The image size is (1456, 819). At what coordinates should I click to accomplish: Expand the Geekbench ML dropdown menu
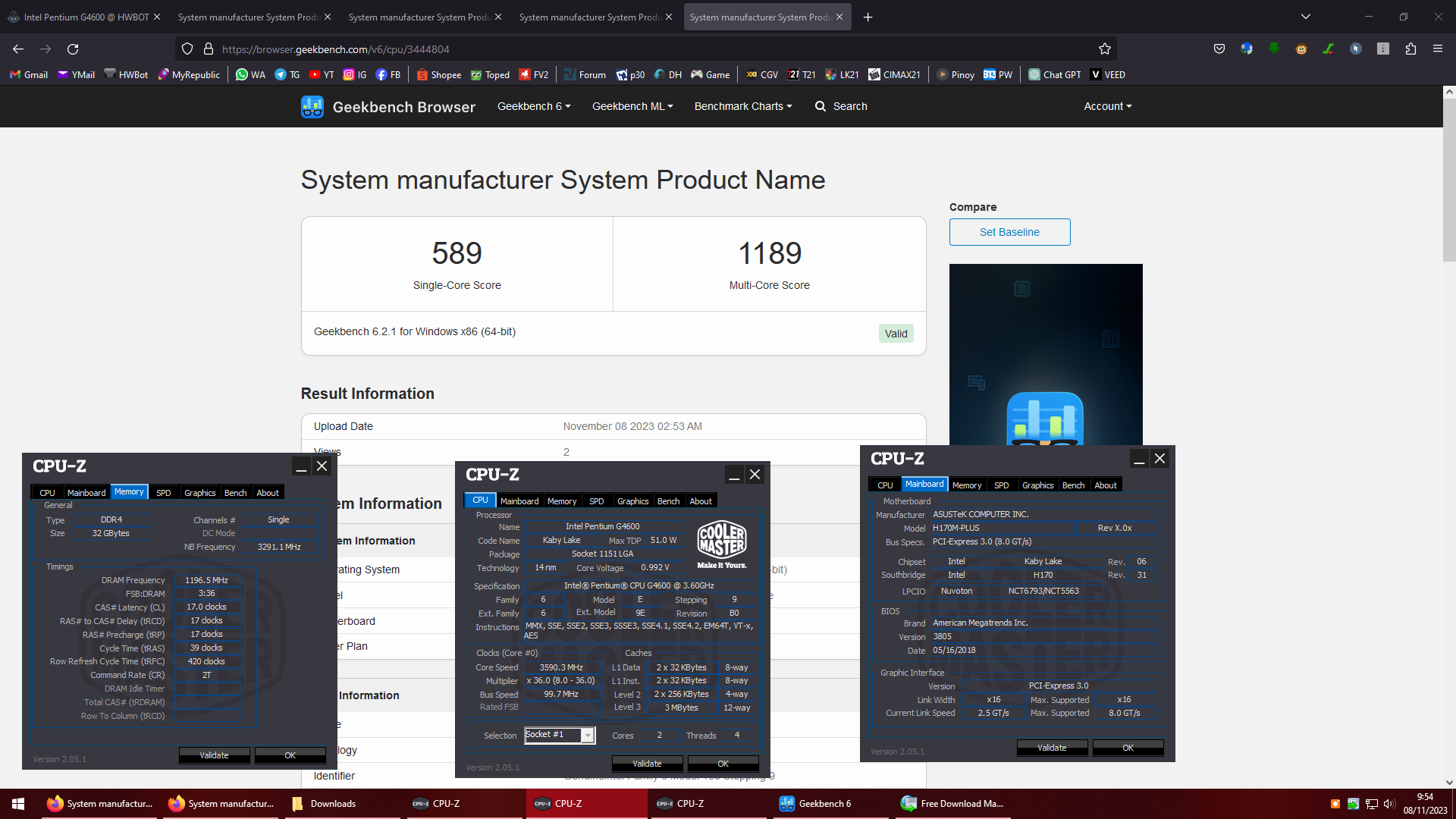coord(632,106)
